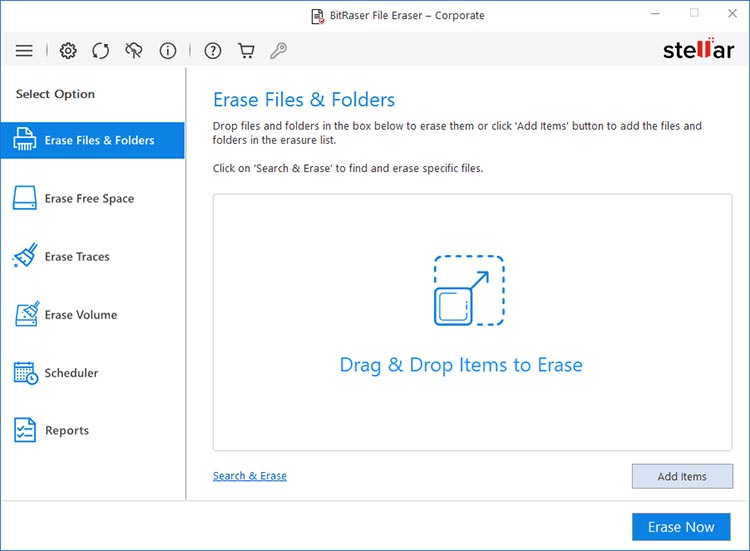Click the shopping cart buy icon
Image resolution: width=750 pixels, height=551 pixels.
click(246, 50)
